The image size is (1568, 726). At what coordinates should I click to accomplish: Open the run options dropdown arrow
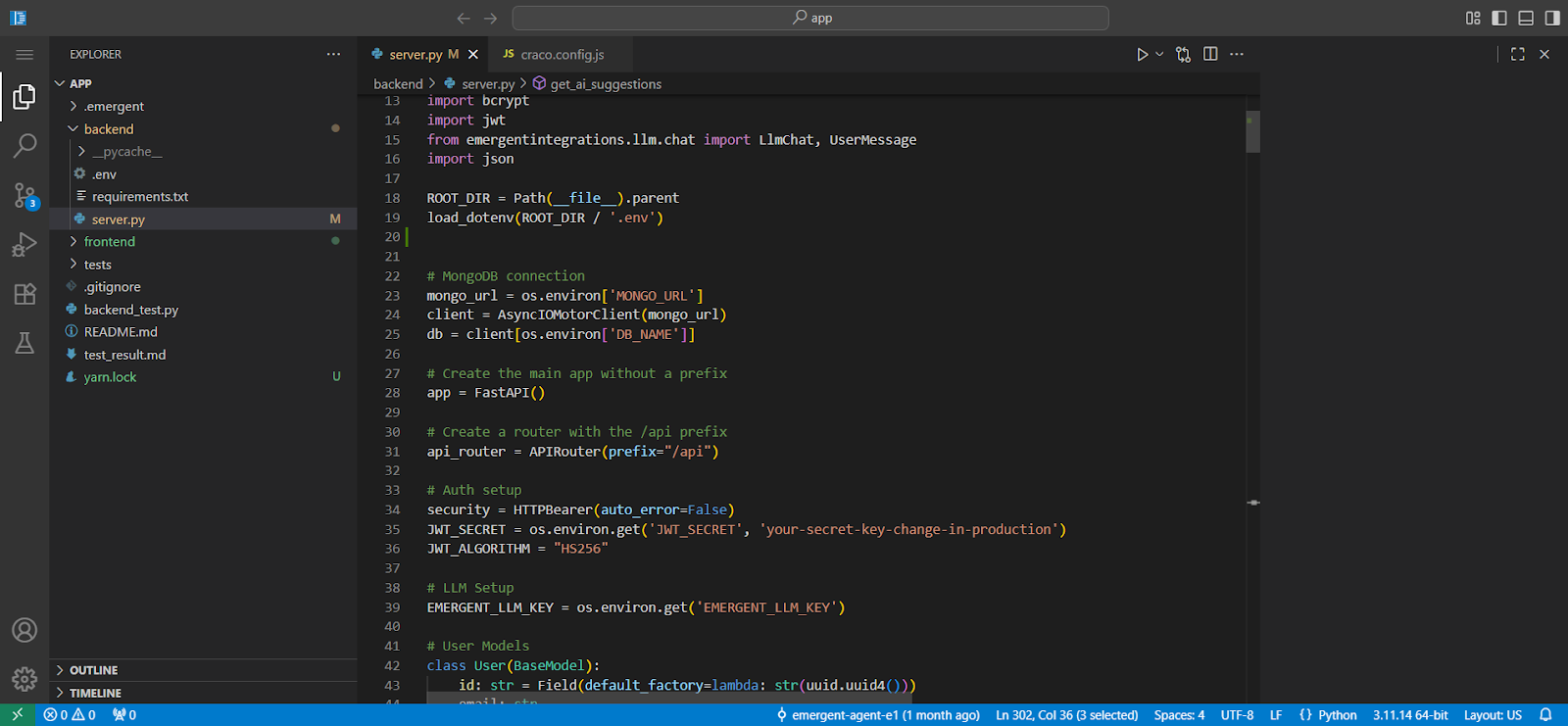(1159, 55)
